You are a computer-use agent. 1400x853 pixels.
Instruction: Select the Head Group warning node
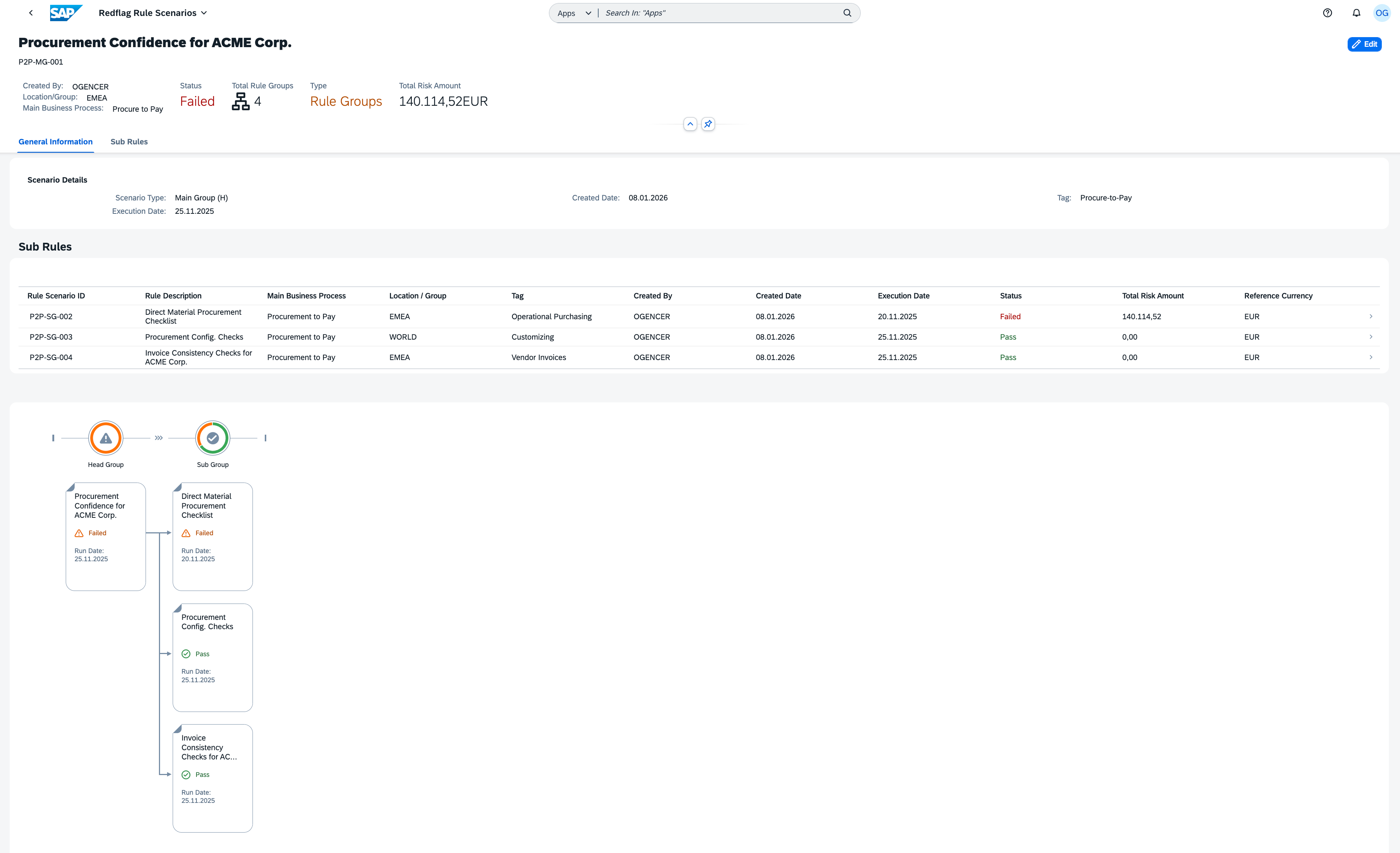coord(106,438)
